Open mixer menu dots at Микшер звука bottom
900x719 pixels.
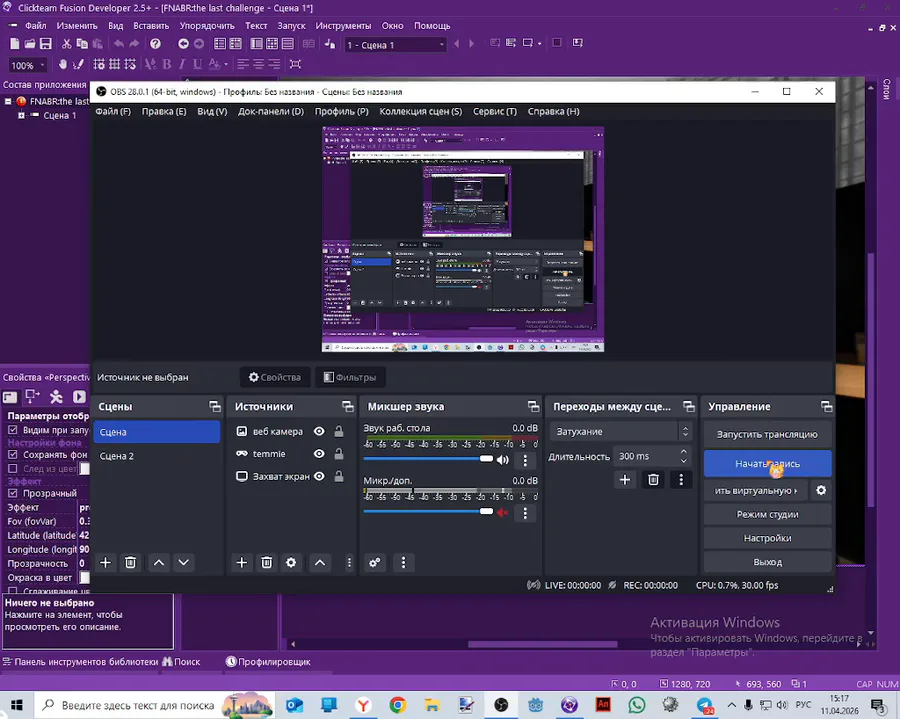coord(403,562)
